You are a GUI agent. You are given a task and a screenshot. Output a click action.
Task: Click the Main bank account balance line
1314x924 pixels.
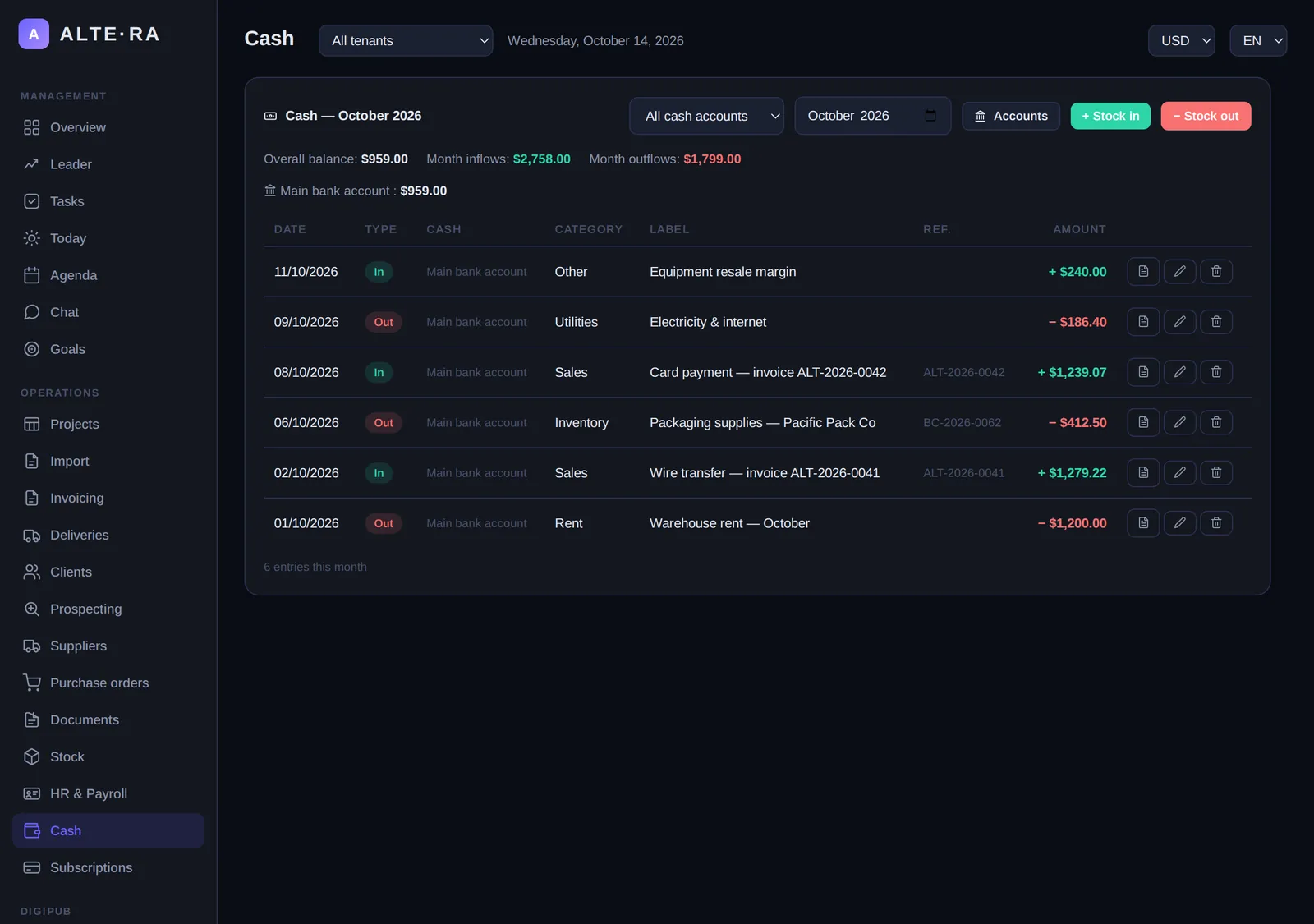[x=356, y=191]
